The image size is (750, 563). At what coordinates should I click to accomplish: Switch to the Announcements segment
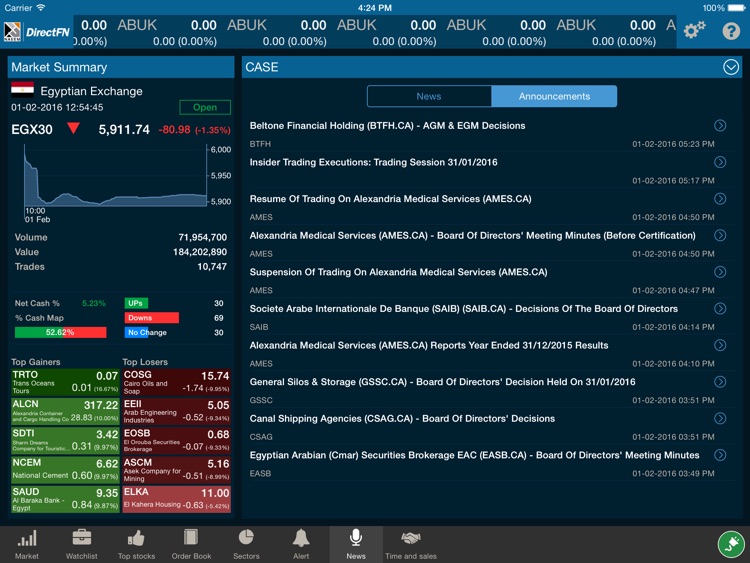(x=554, y=96)
